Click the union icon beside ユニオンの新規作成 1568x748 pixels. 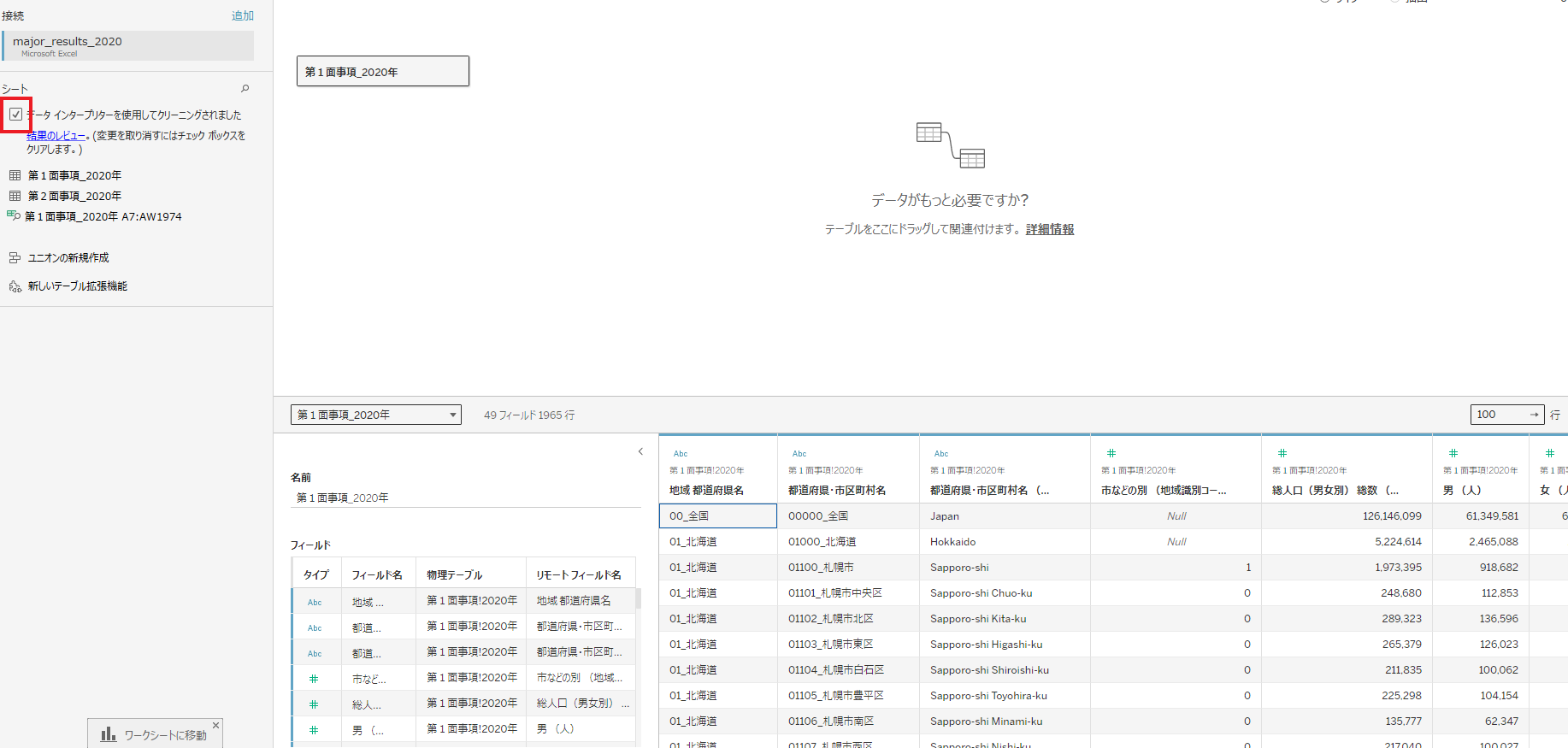pos(15,257)
